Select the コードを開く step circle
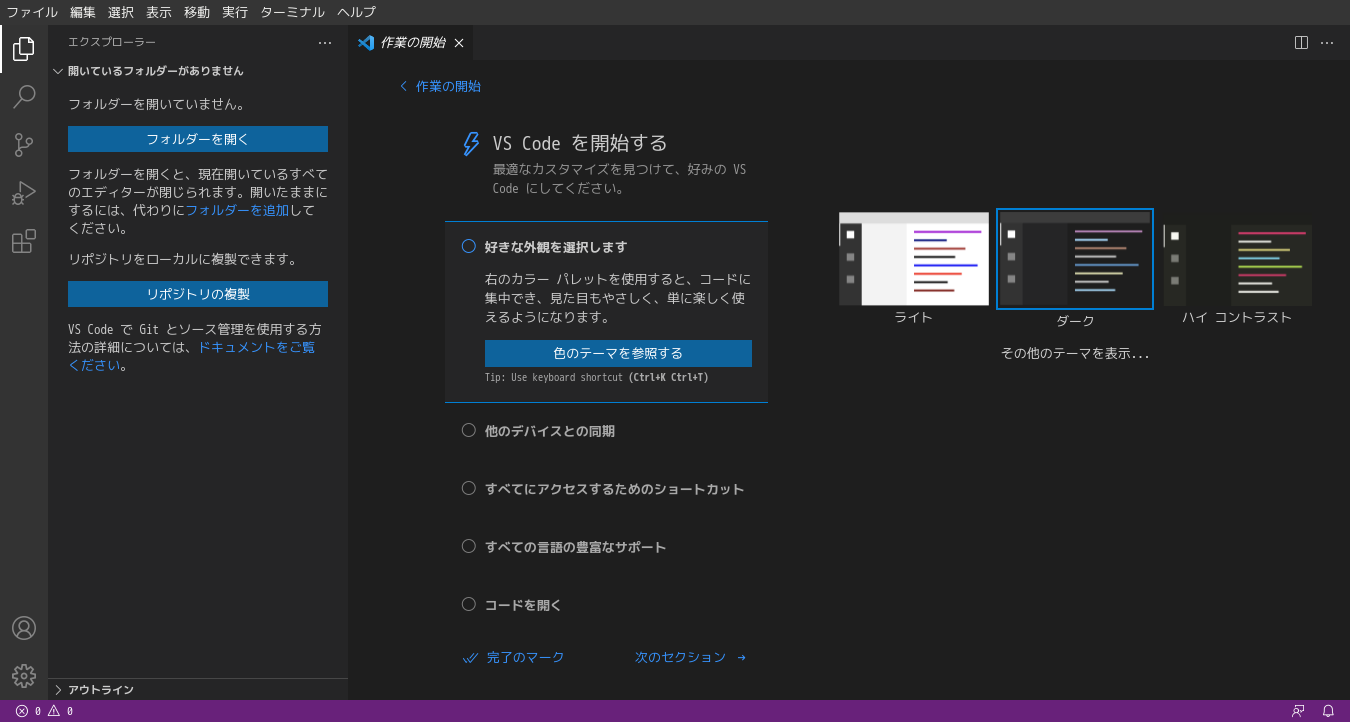The image size is (1350, 722). pyautogui.click(x=469, y=604)
